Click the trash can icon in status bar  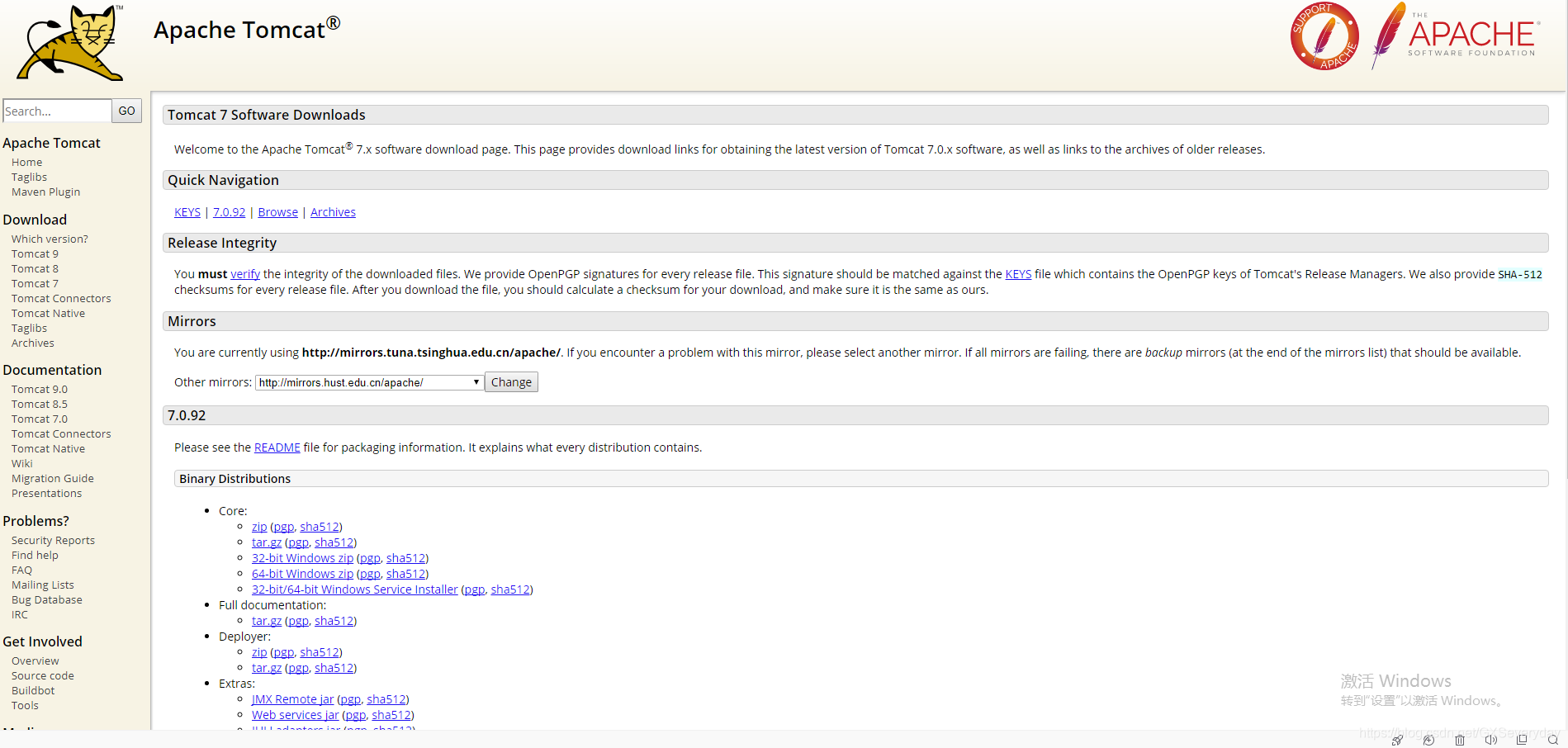tap(1460, 740)
